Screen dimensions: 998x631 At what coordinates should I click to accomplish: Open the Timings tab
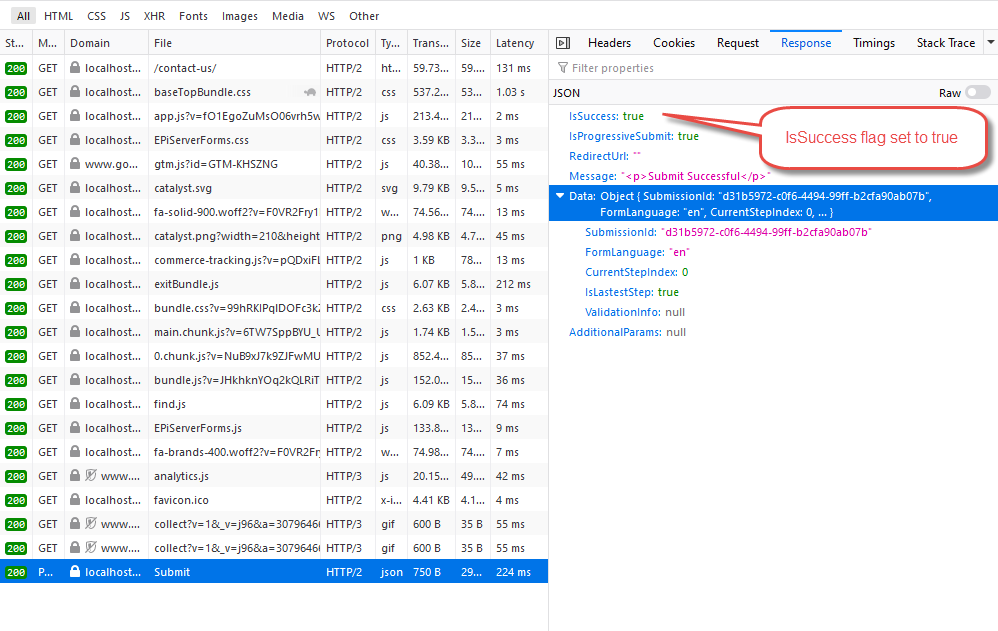(873, 43)
